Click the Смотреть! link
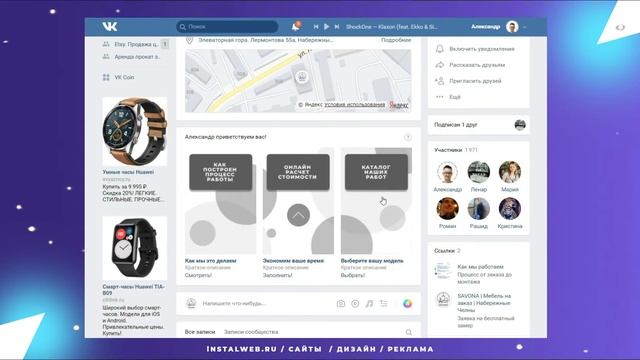 click(198, 276)
